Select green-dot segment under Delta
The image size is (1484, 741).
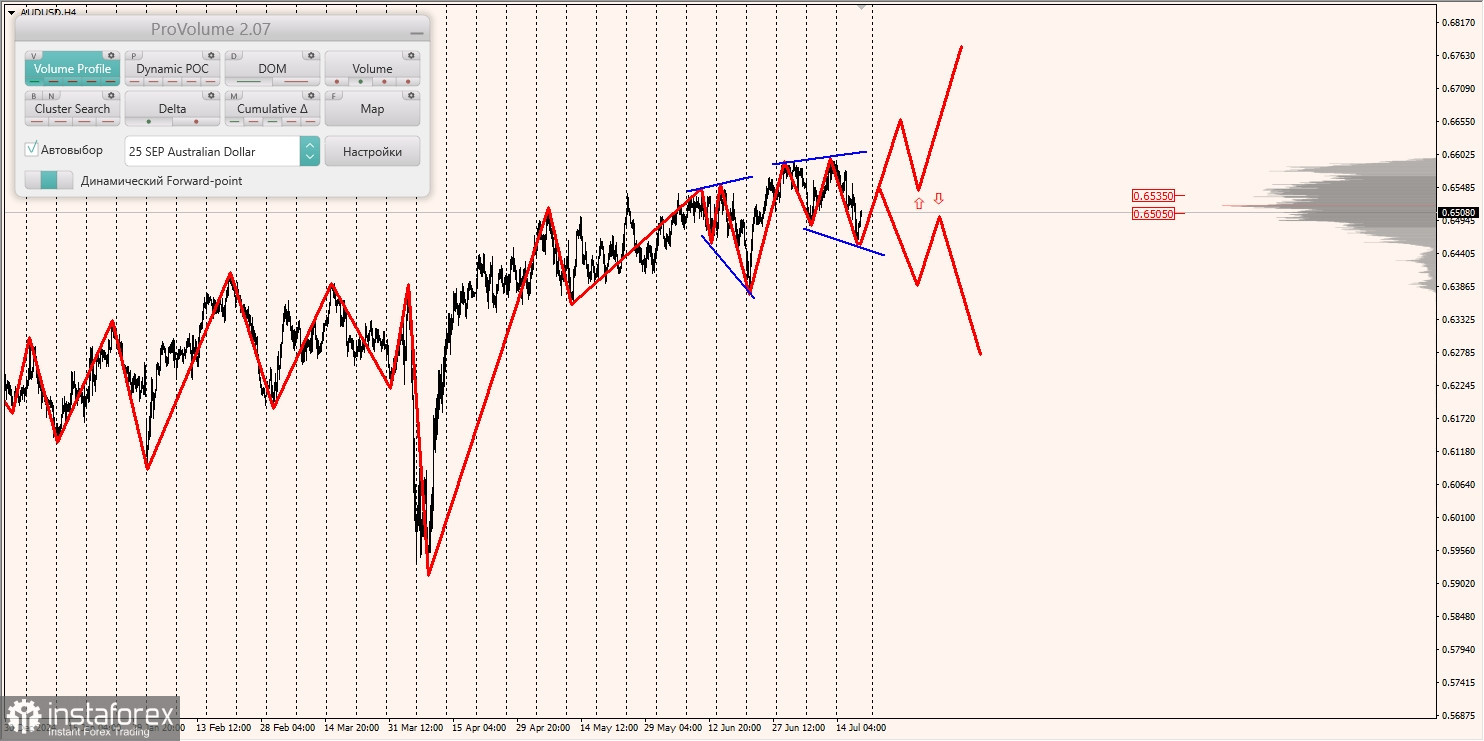click(149, 122)
